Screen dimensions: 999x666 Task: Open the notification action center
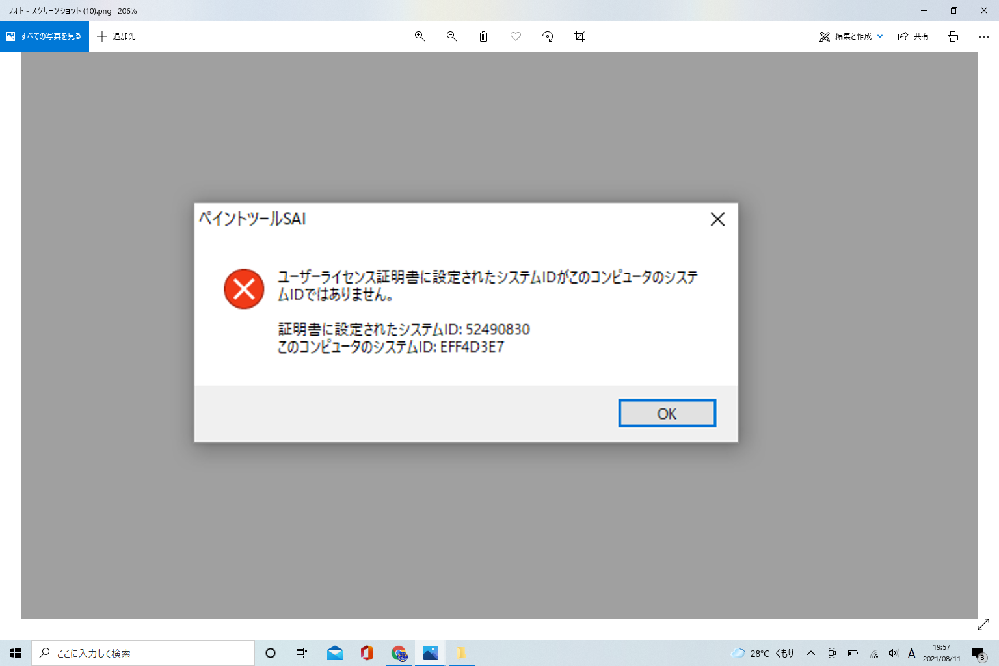pos(979,653)
